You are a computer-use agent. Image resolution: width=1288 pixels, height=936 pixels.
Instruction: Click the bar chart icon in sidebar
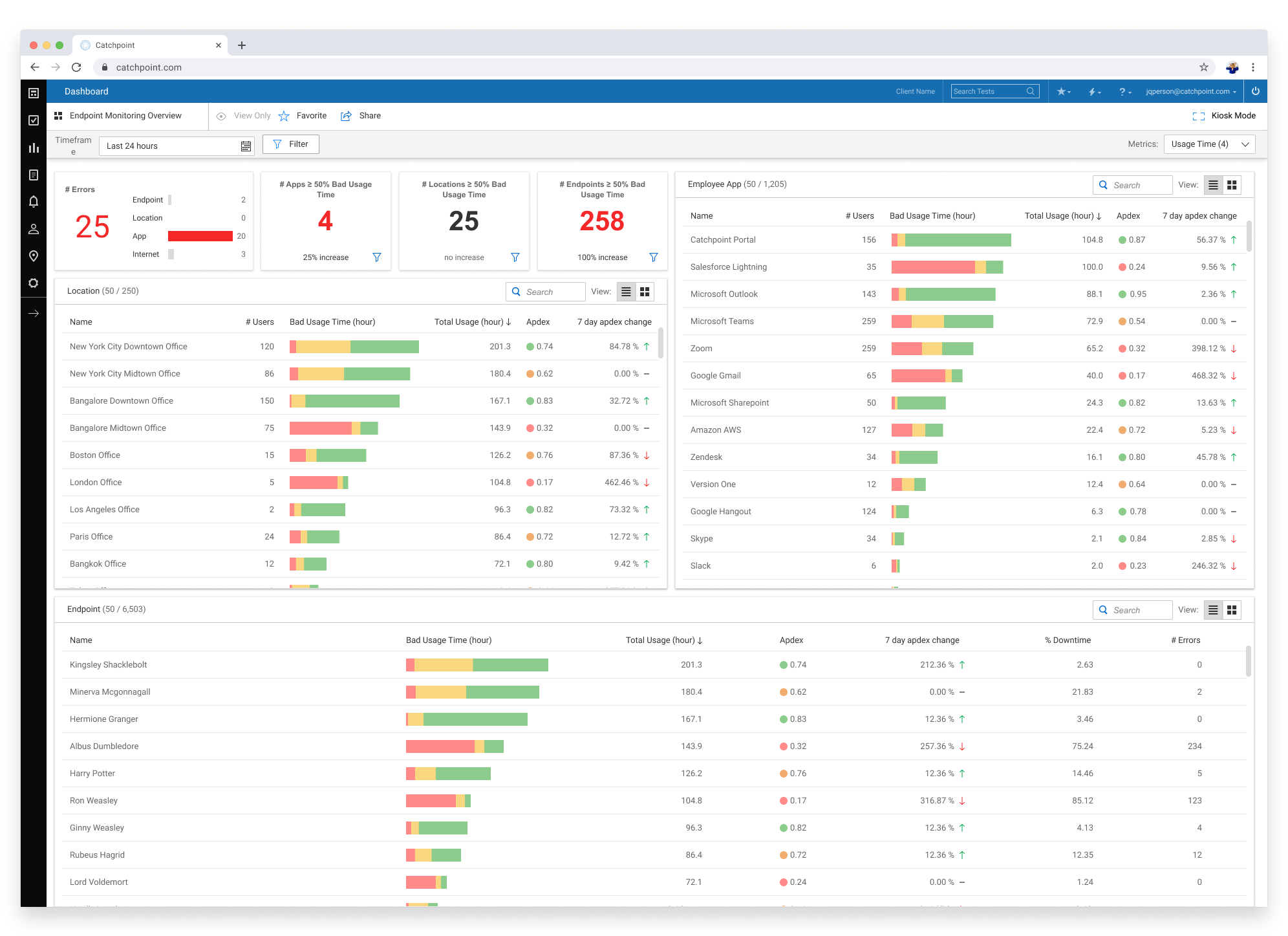pos(34,148)
